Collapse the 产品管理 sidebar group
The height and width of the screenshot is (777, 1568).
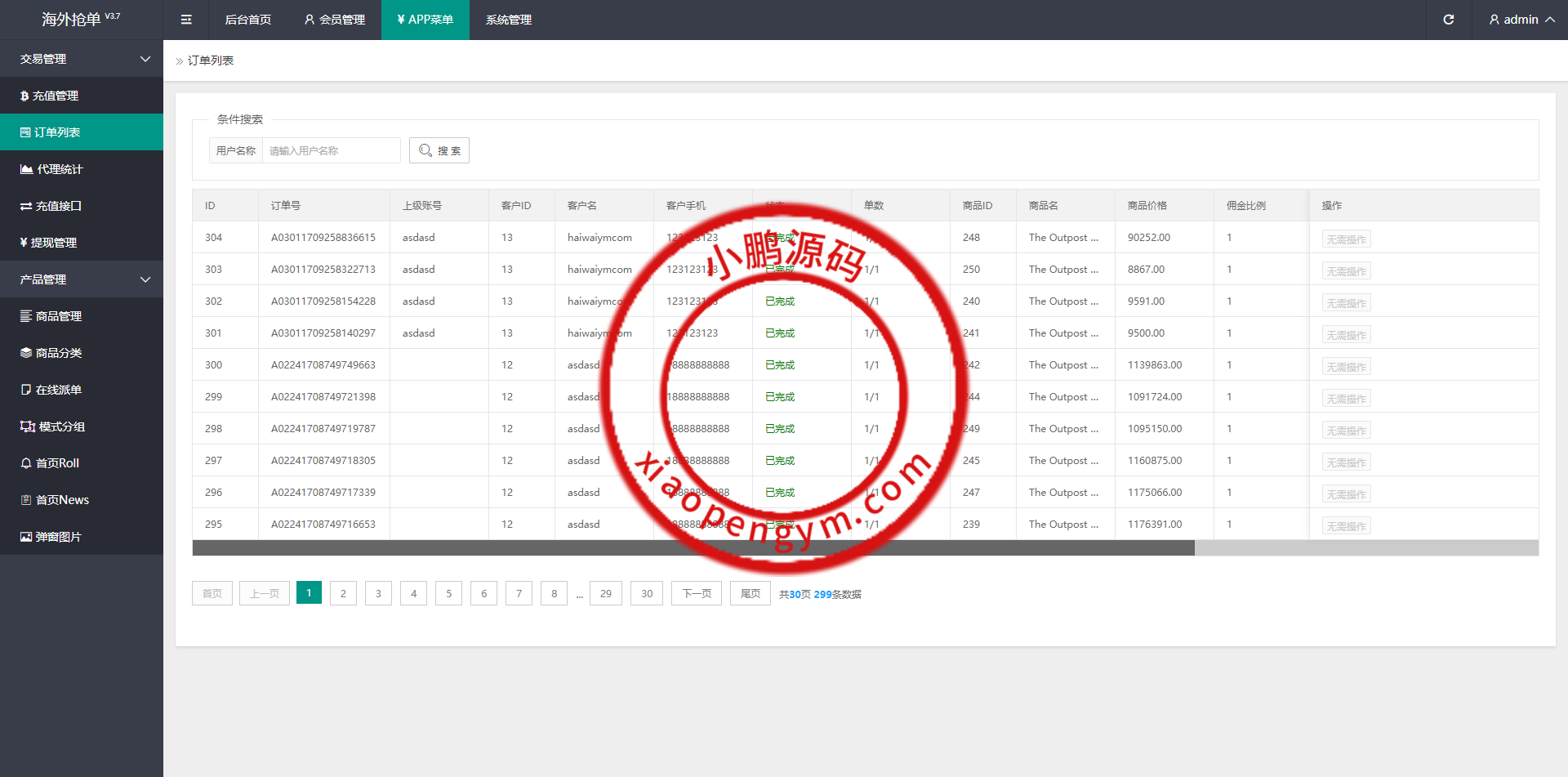tap(145, 279)
